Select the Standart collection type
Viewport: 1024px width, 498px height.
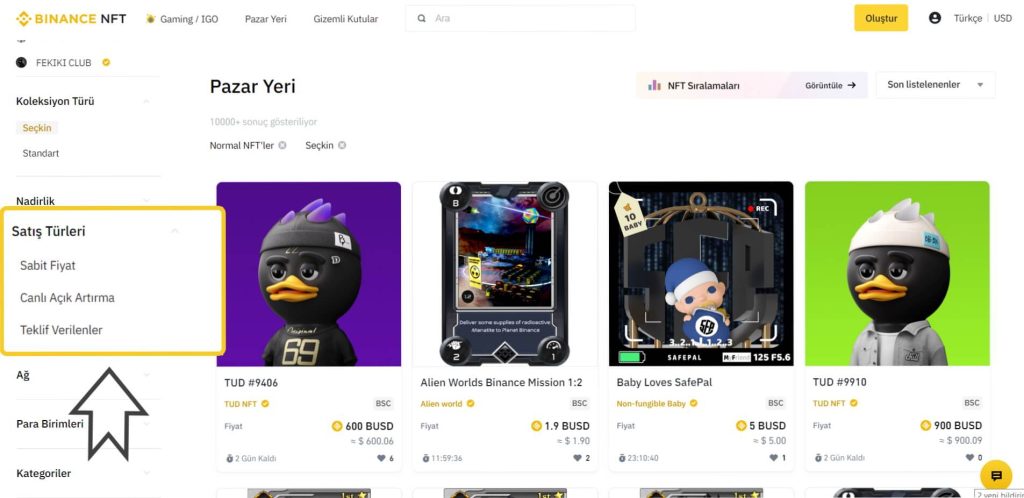point(40,153)
